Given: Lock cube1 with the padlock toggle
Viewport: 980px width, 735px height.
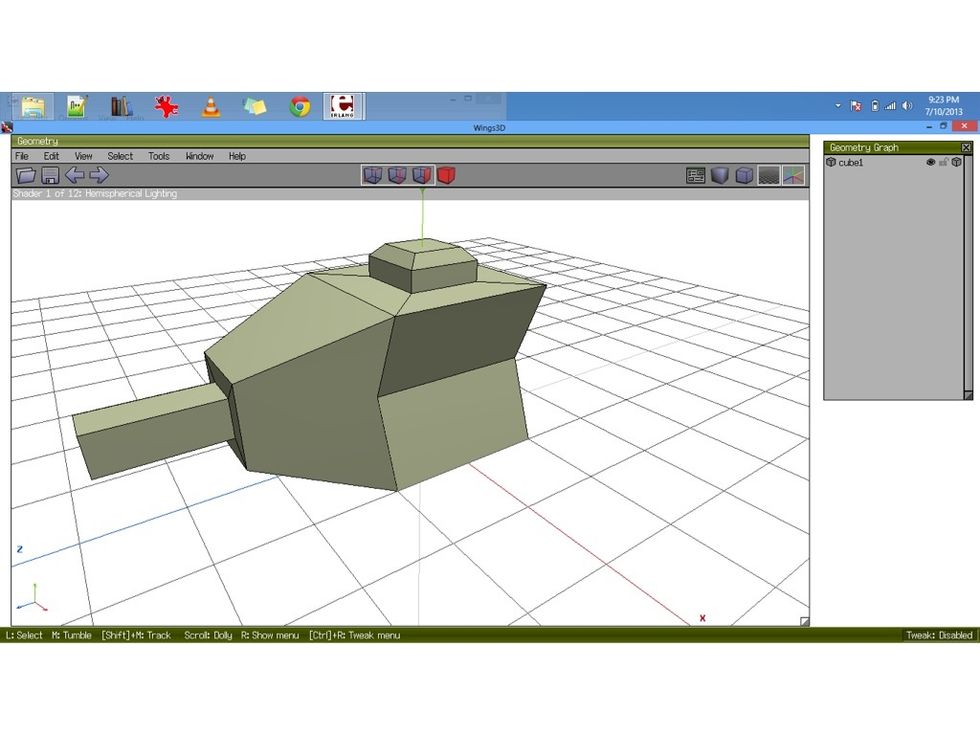Looking at the screenshot, I should 944,161.
